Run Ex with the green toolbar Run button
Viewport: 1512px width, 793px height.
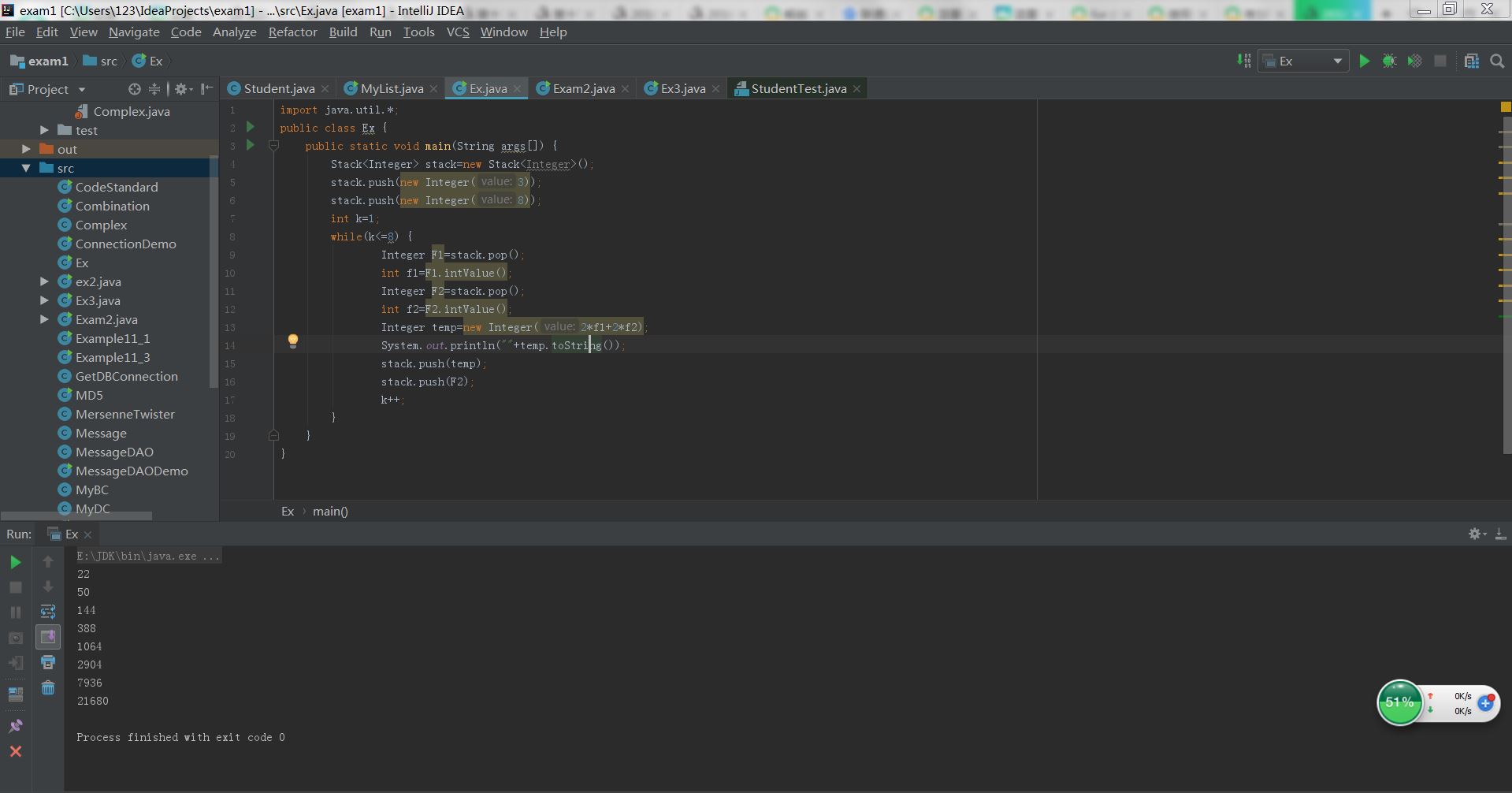point(1365,61)
